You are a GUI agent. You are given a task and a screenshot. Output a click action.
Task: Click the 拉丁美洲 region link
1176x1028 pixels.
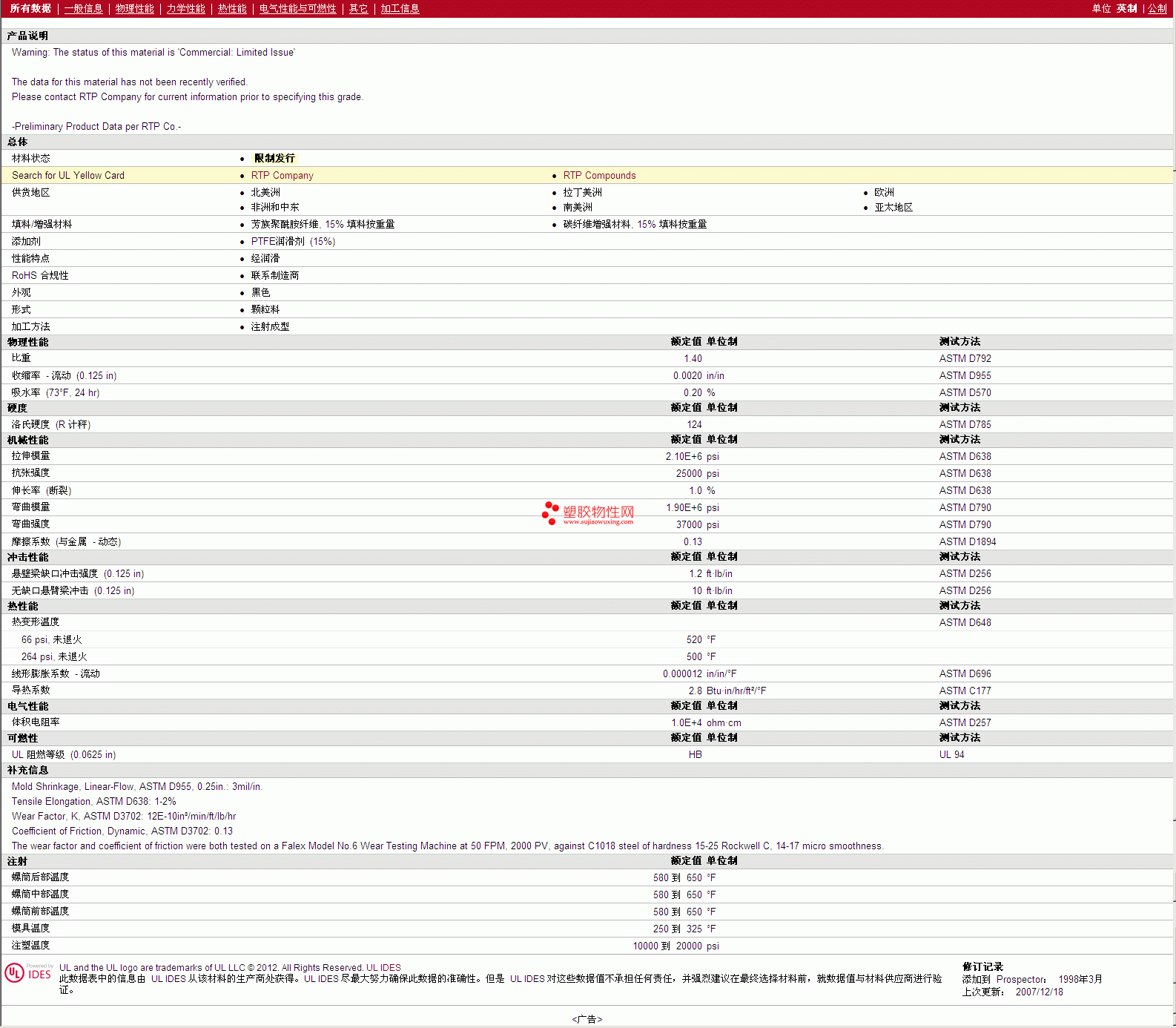[x=583, y=193]
